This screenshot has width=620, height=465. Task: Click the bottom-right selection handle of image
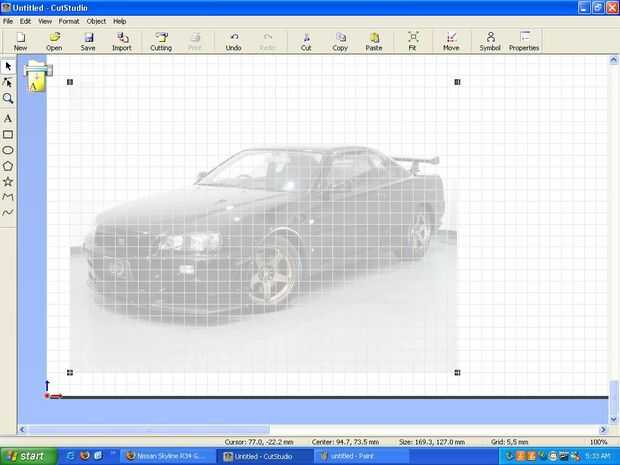(457, 372)
